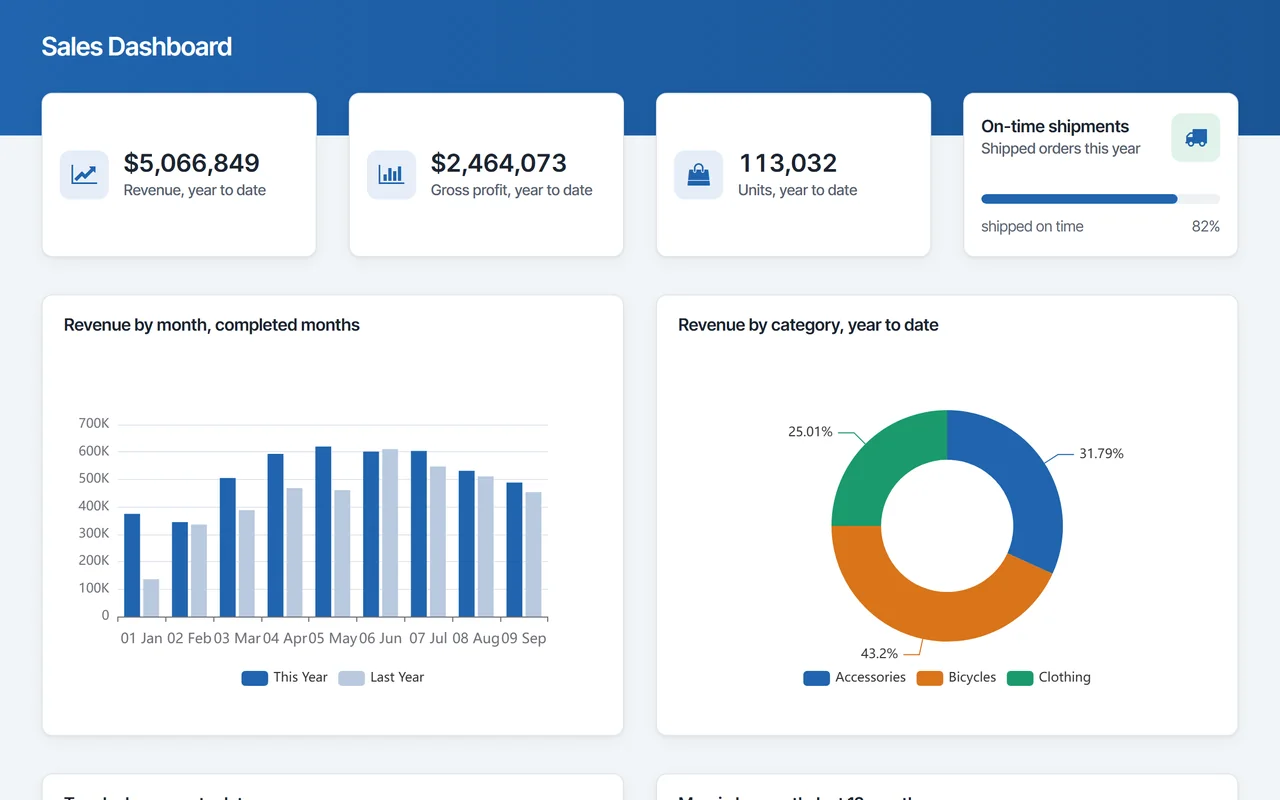Click the "Shipped orders this year" subtitle

(x=1061, y=149)
